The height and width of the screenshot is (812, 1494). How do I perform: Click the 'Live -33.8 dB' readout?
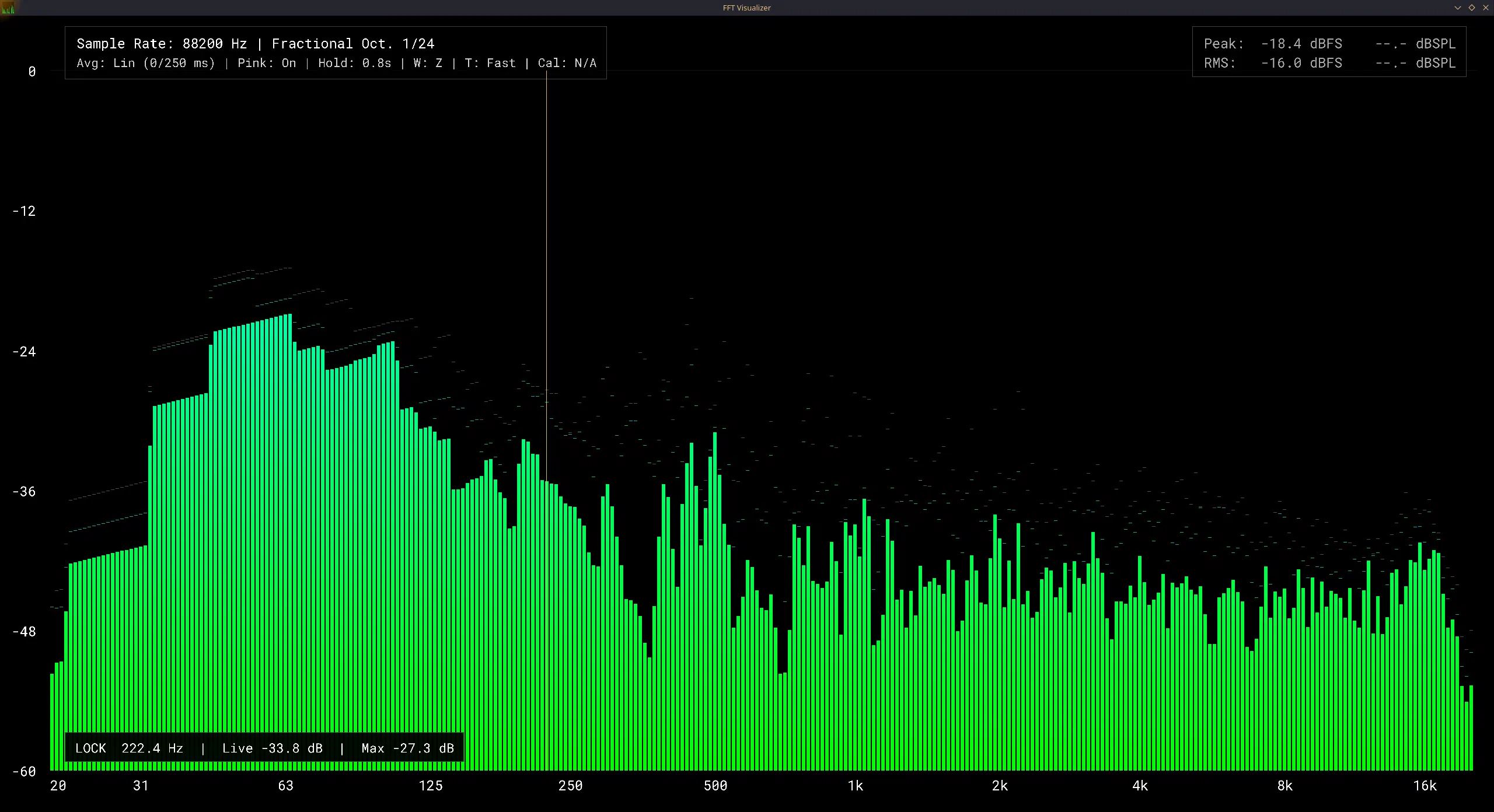[x=273, y=748]
